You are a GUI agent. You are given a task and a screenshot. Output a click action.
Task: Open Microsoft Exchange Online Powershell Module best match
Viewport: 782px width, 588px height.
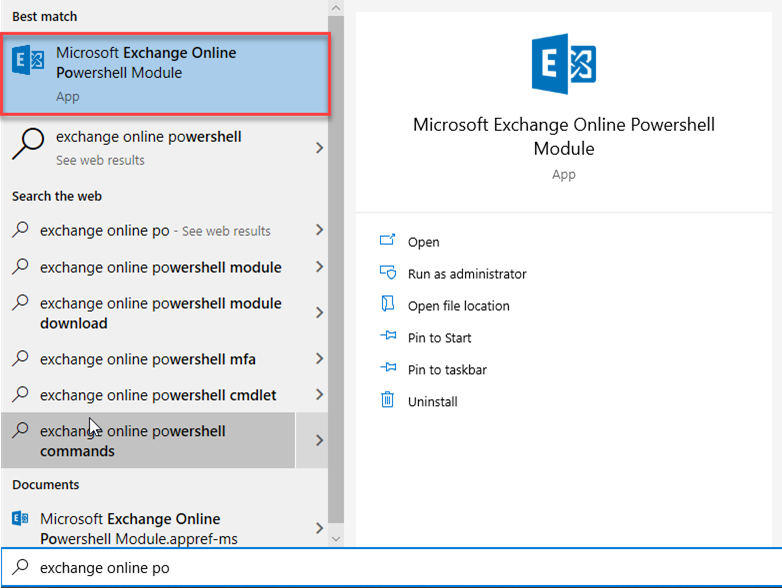tap(165, 74)
